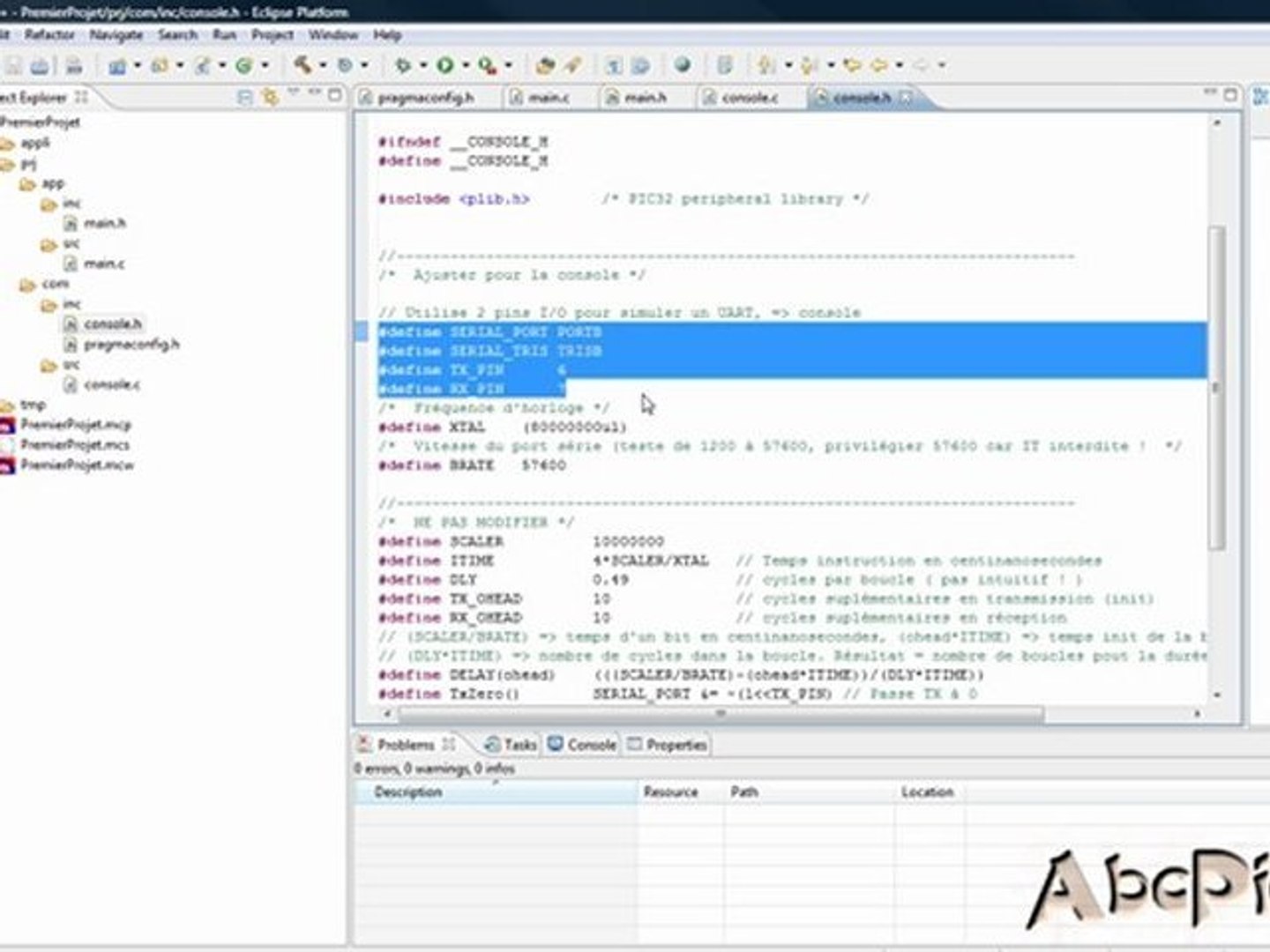Open the Help menu
The width and height of the screenshot is (1270, 952).
tap(387, 34)
